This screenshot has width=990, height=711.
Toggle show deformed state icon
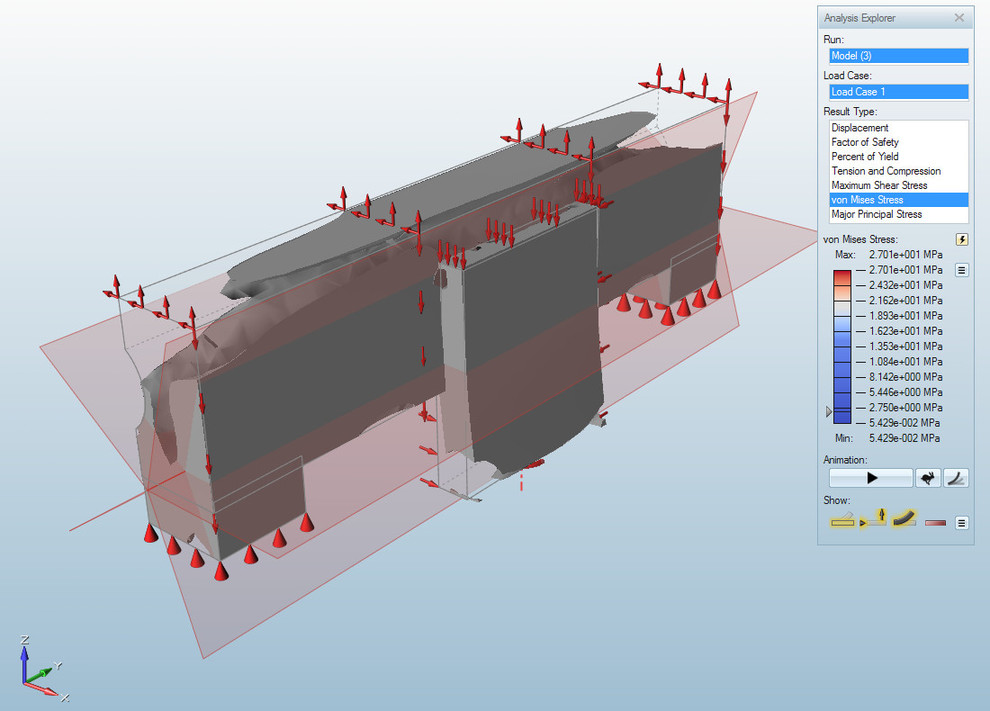click(905, 519)
